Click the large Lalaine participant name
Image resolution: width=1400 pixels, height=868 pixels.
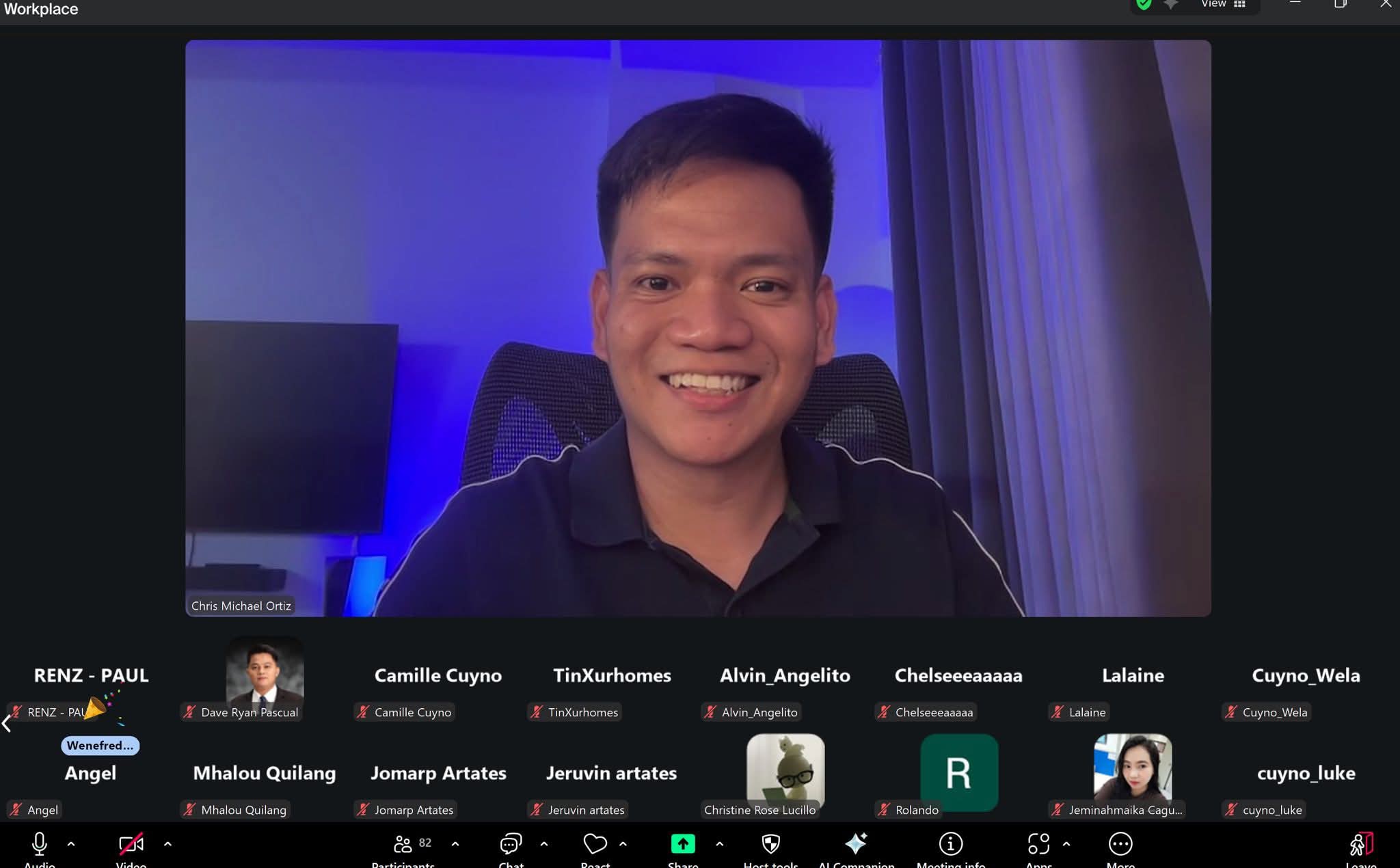1133,675
